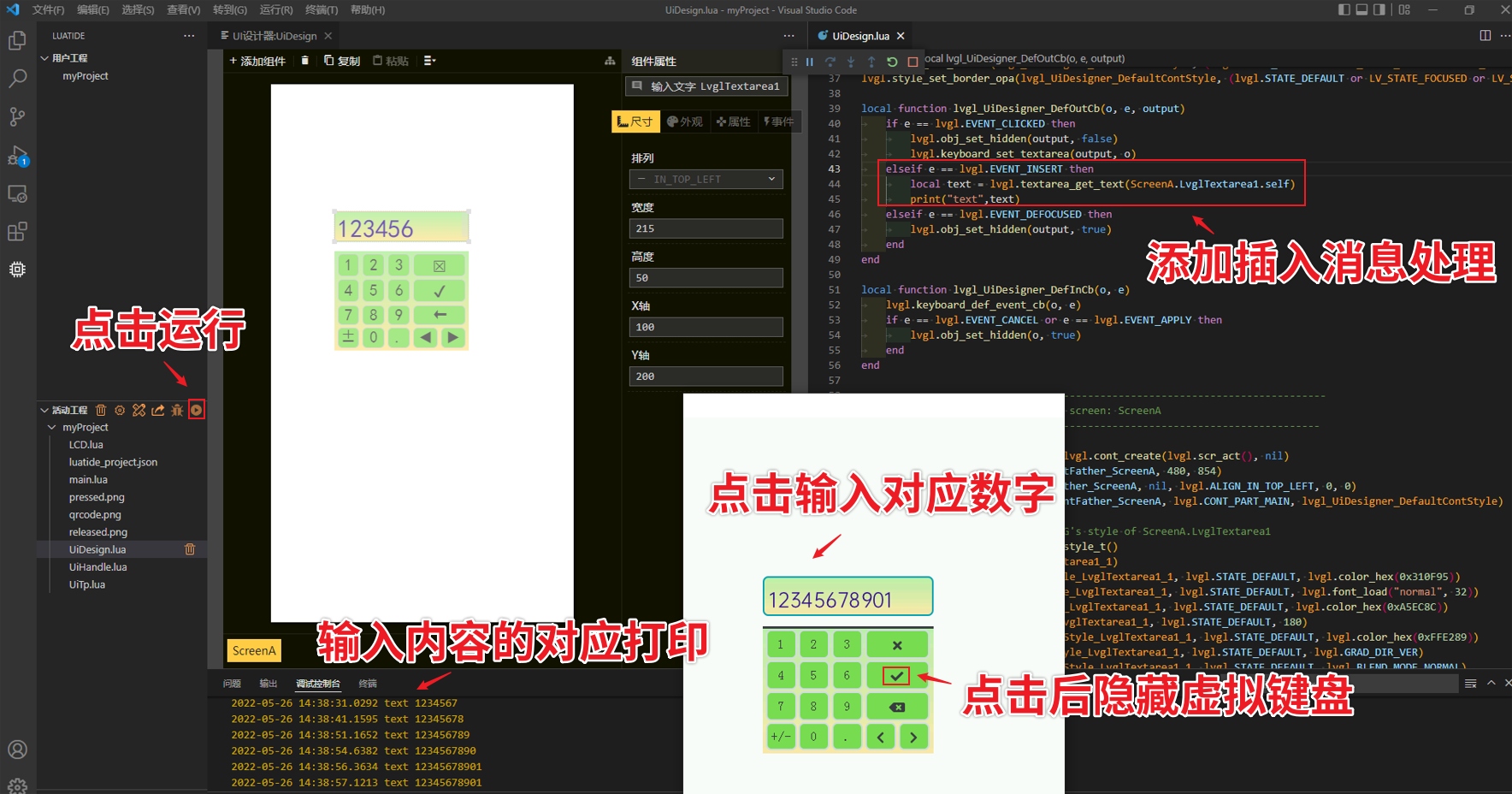
Task: Step over in the debug toolbar
Action: (830, 61)
